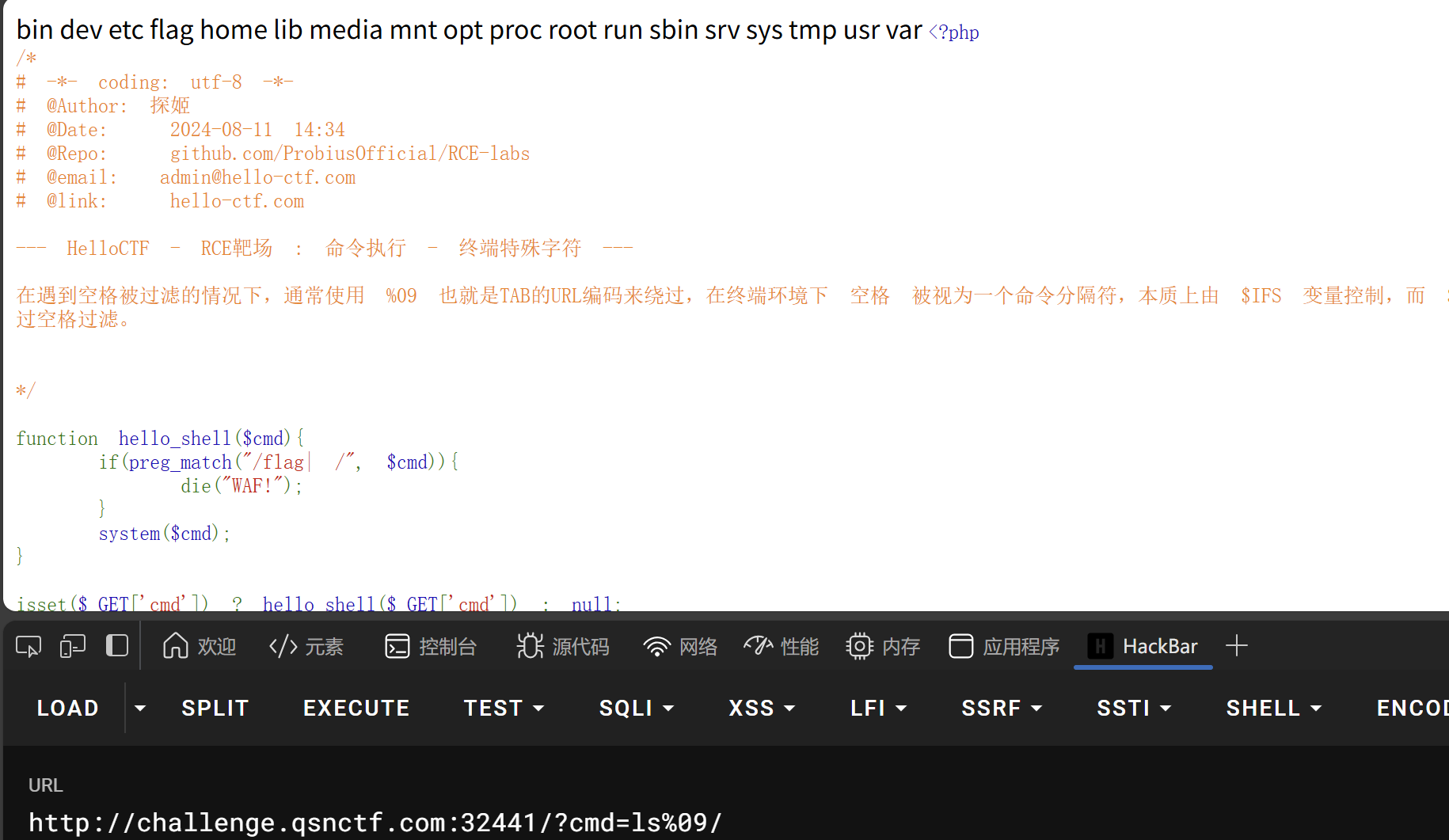Open the 内存 memory tab

point(883,647)
